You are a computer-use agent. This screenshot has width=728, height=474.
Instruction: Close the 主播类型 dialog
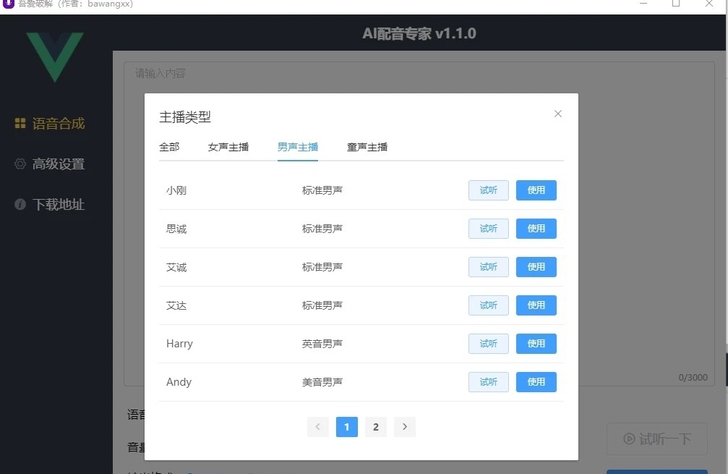tap(558, 114)
